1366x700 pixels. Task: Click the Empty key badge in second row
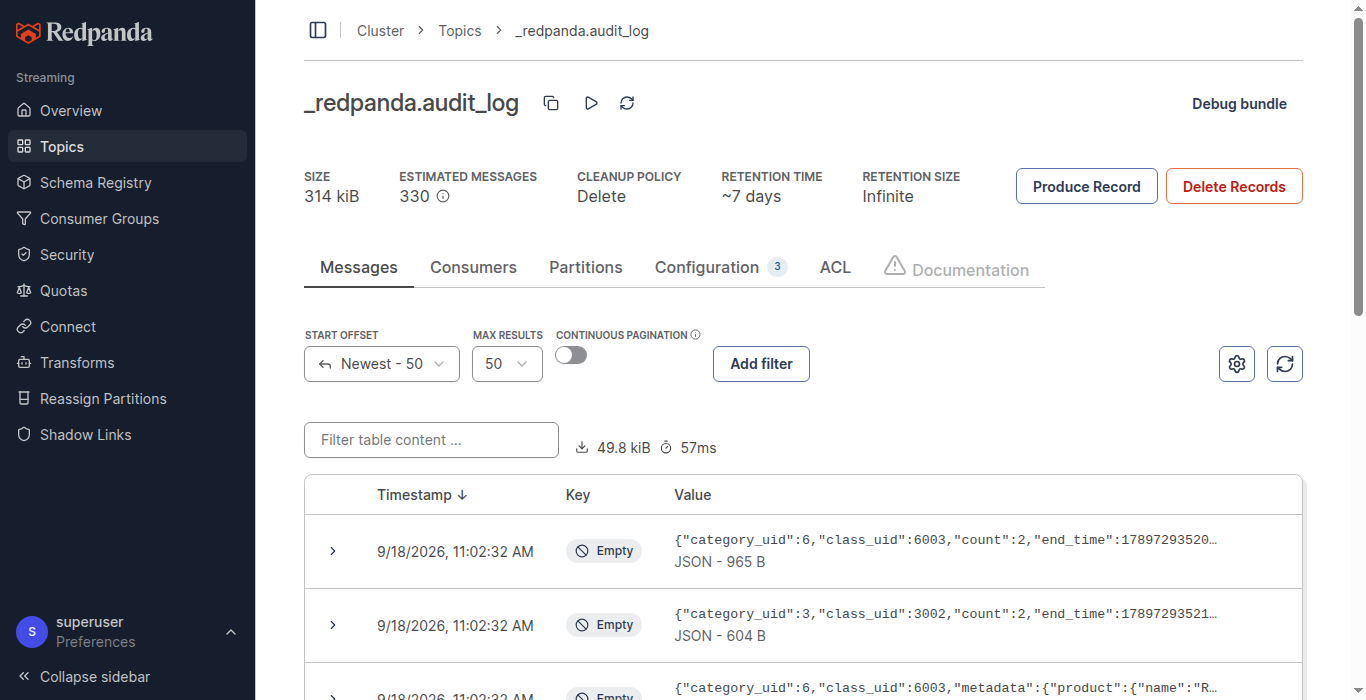click(604, 625)
